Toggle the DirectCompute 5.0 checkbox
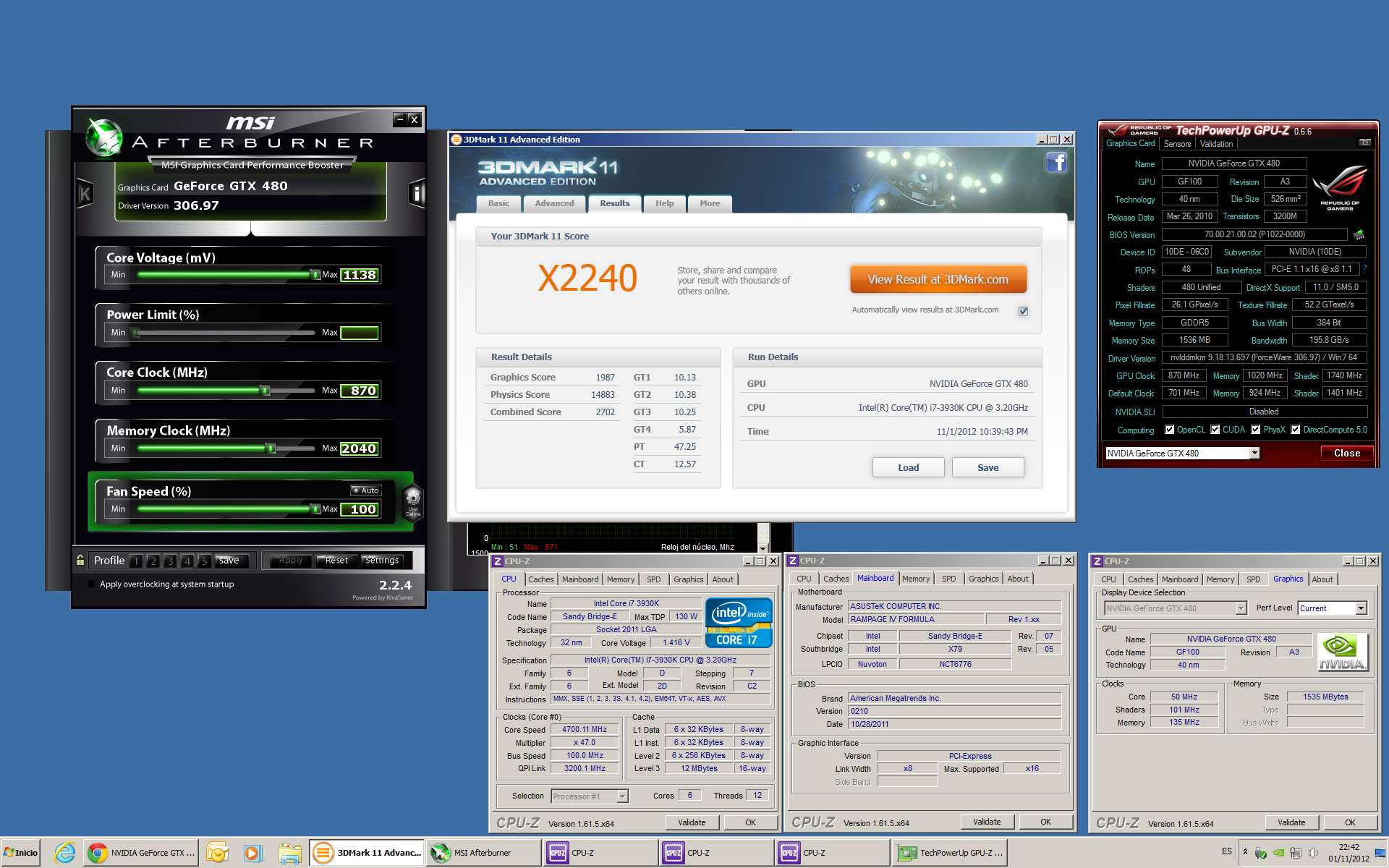 pyautogui.click(x=1296, y=430)
